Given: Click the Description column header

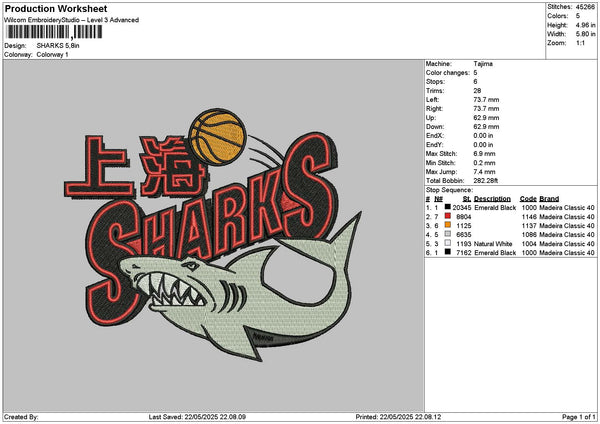Looking at the screenshot, I should pyautogui.click(x=492, y=198).
